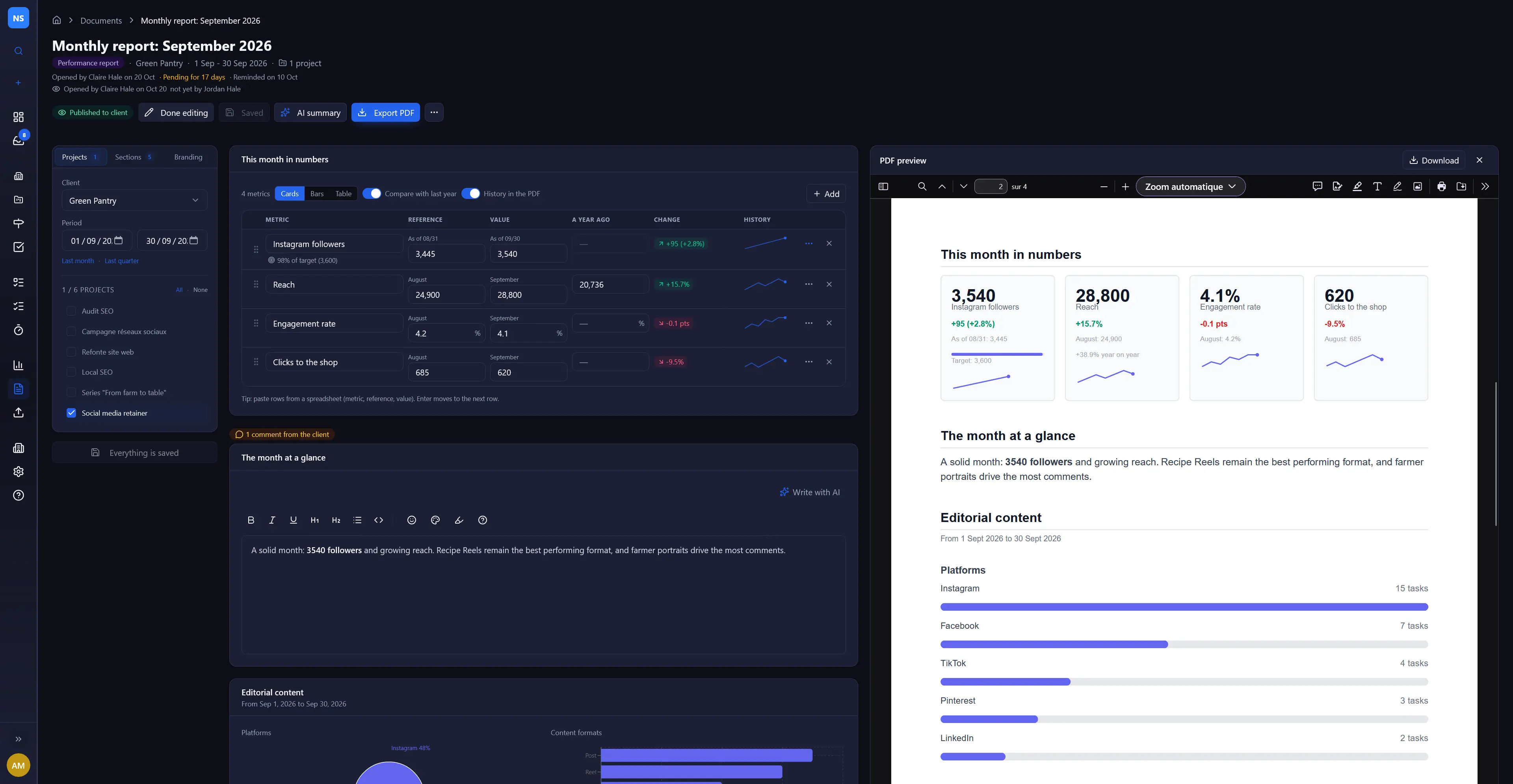The image size is (1513, 784).
Task: Expand more PDF tools with the double chevron
Action: tap(1485, 187)
